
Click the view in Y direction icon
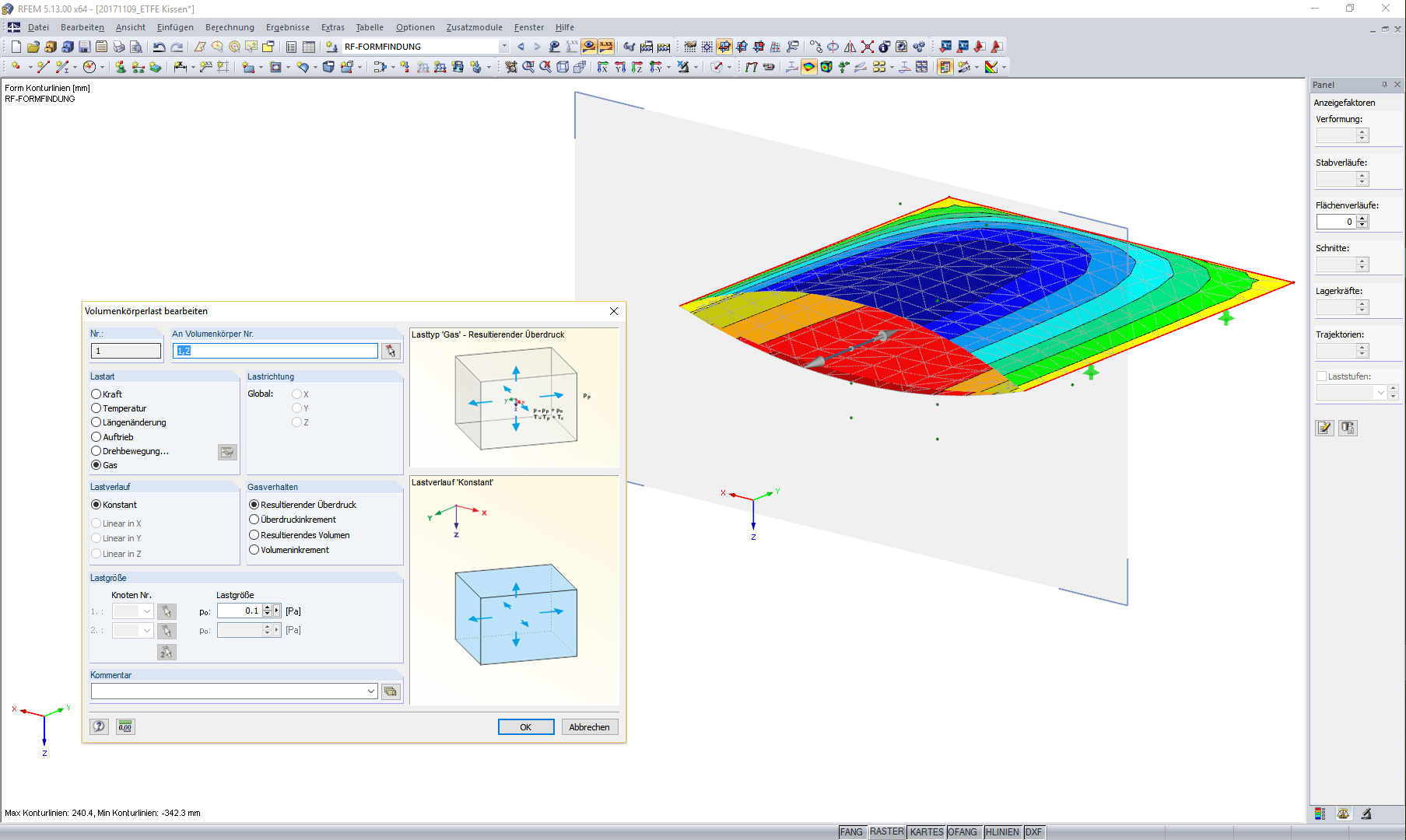(620, 67)
